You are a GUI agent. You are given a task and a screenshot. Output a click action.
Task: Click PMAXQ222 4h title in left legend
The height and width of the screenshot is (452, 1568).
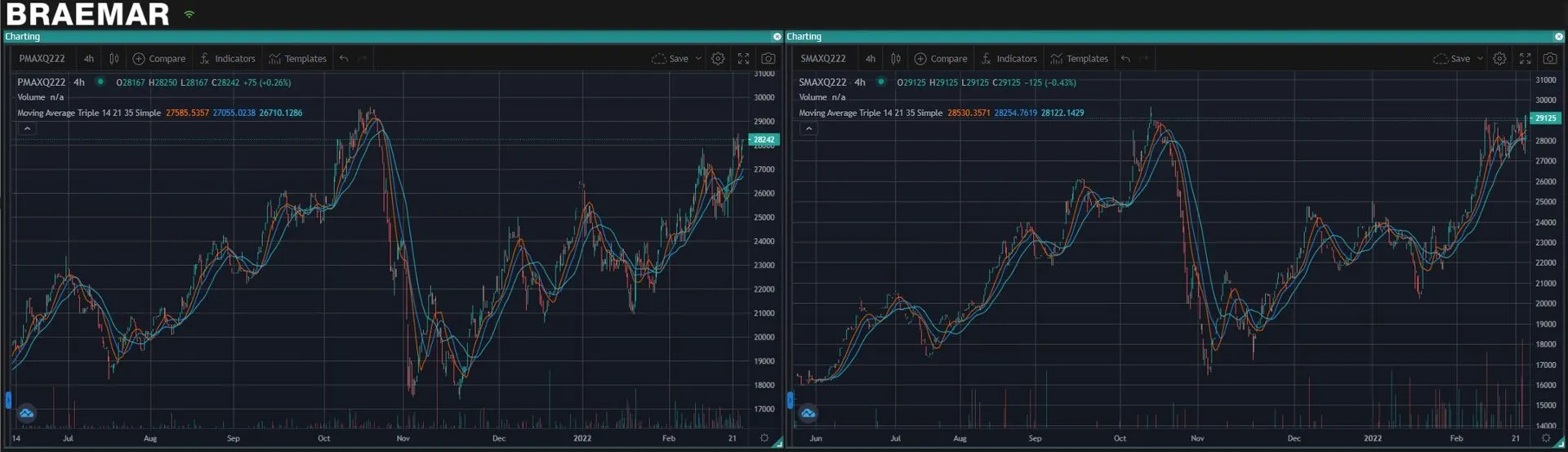tap(51, 82)
